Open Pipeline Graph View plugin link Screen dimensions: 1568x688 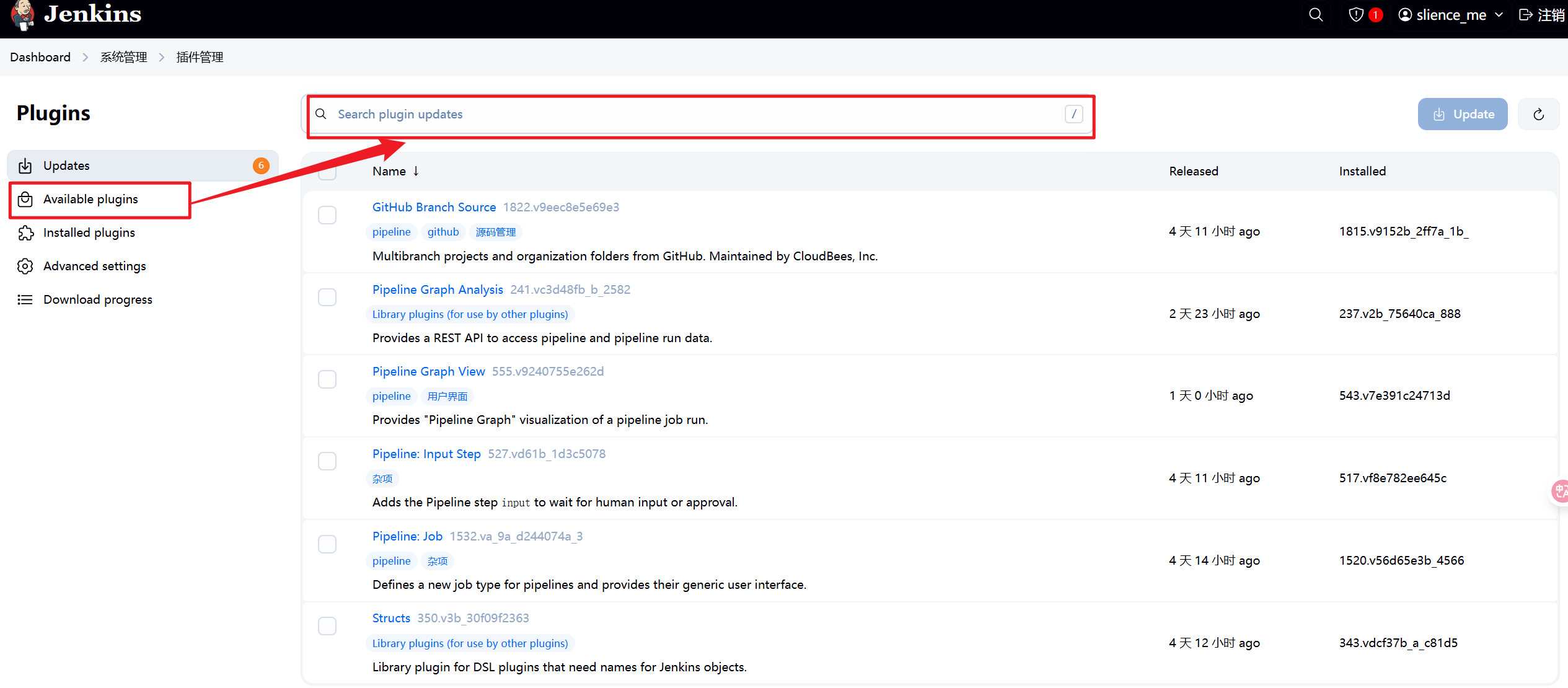[428, 371]
